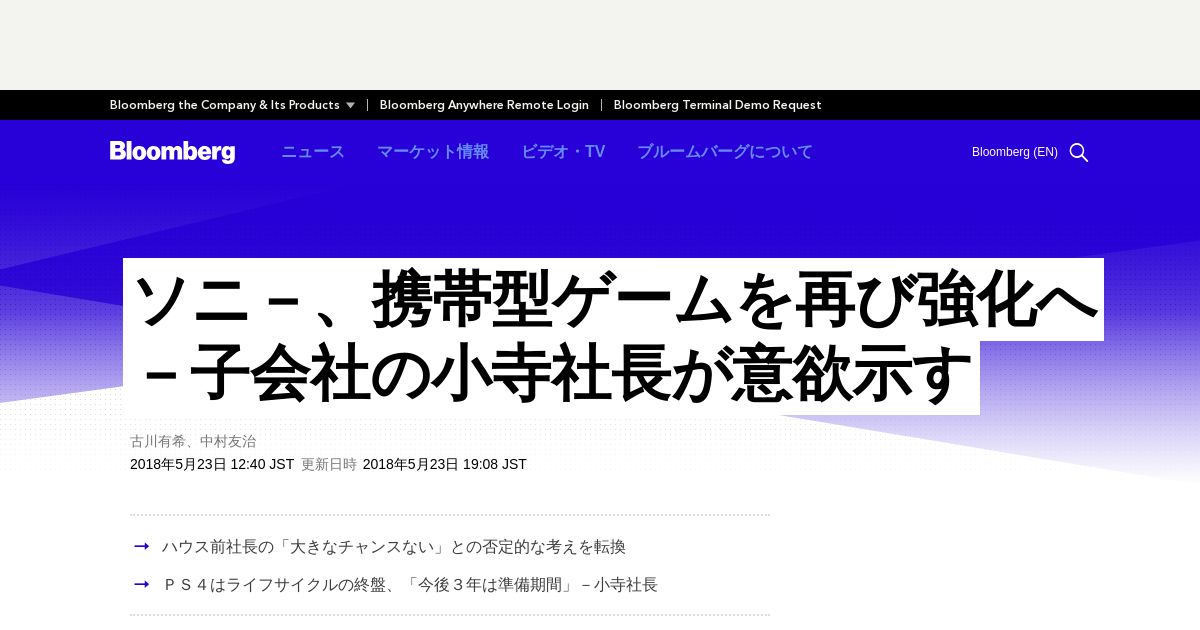Open the search magnifier icon
The width and height of the screenshot is (1200, 630).
[1079, 152]
